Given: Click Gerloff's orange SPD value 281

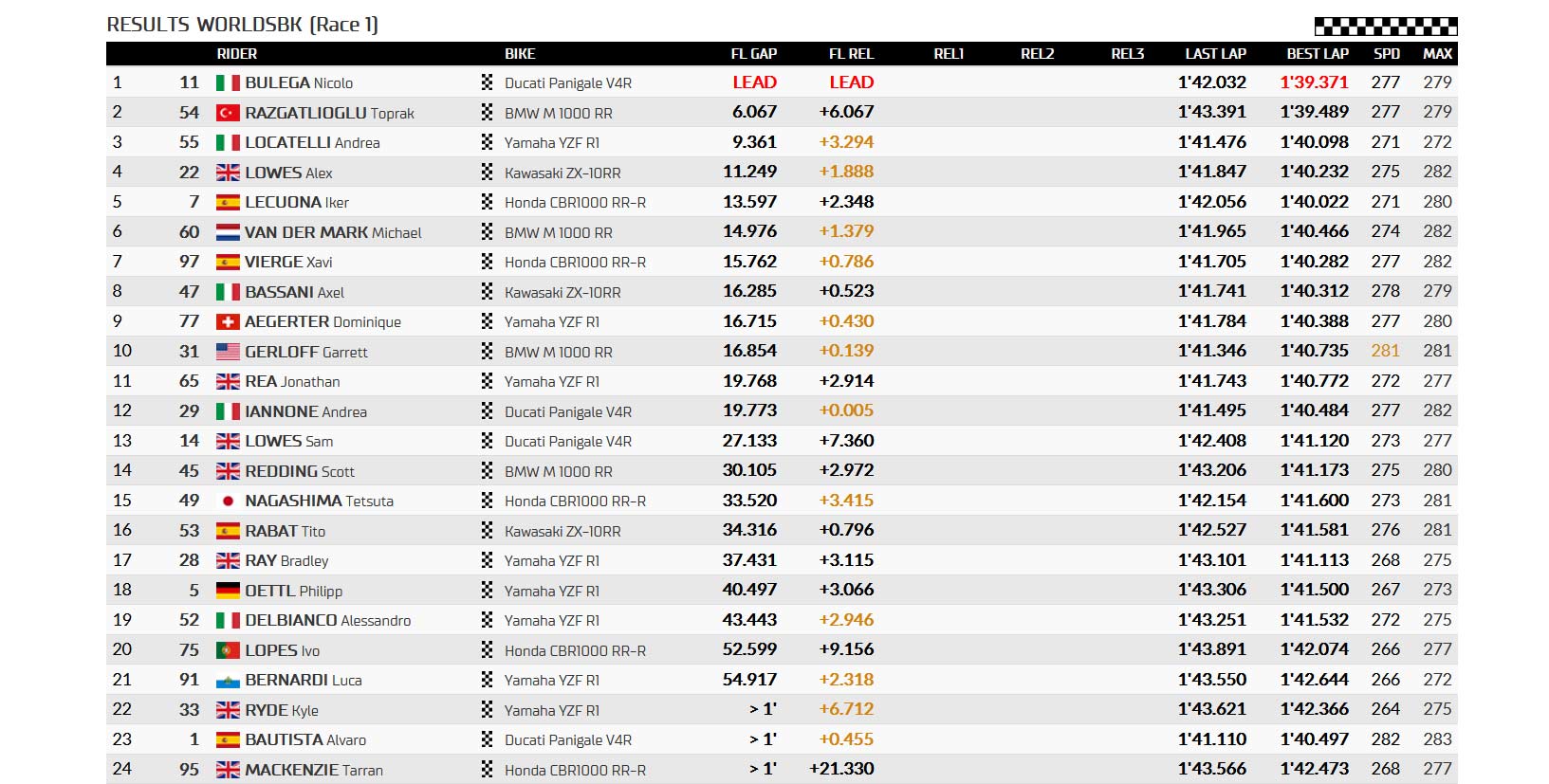Looking at the screenshot, I should coord(1386,351).
